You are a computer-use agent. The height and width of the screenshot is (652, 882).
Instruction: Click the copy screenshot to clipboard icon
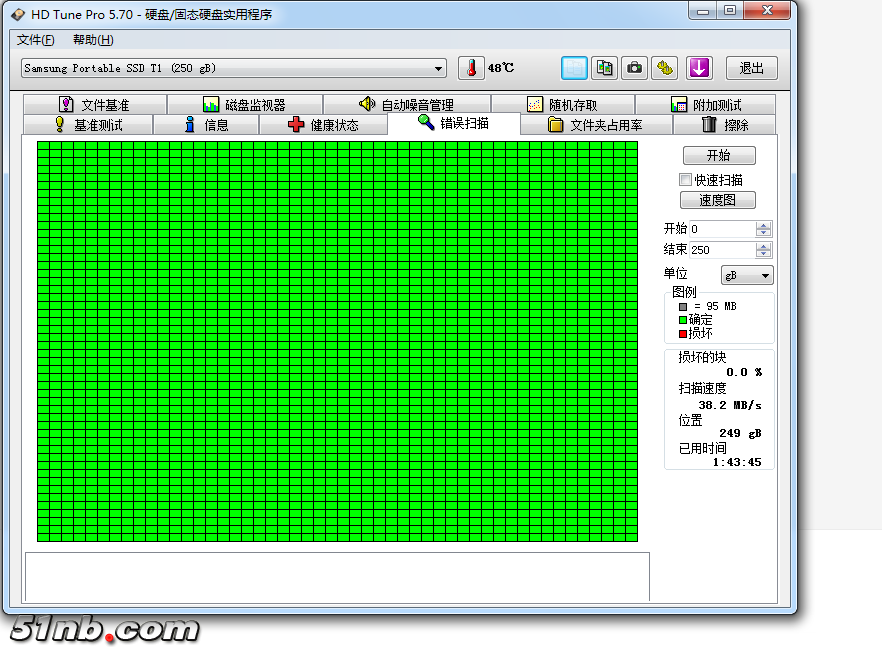[604, 68]
